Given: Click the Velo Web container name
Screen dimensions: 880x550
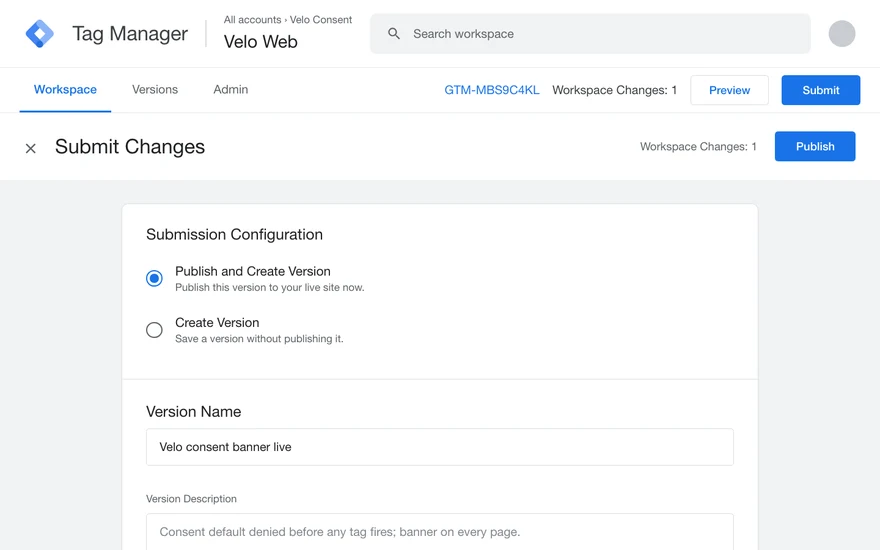Looking at the screenshot, I should [260, 42].
